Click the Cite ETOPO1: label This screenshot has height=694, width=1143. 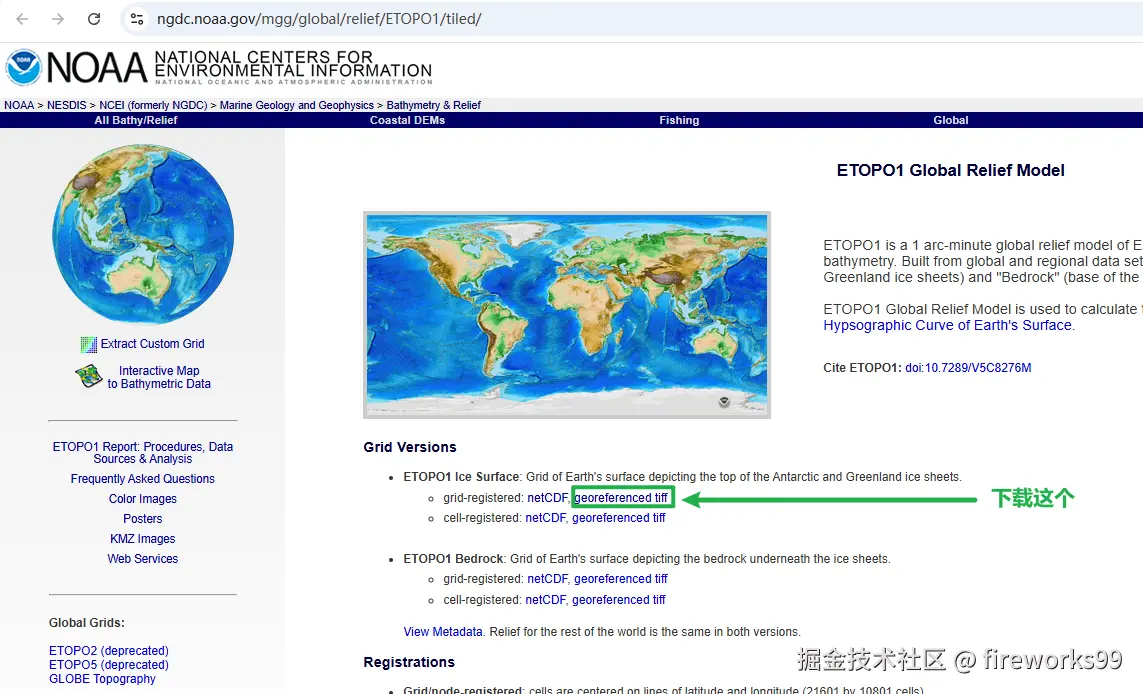click(x=862, y=368)
